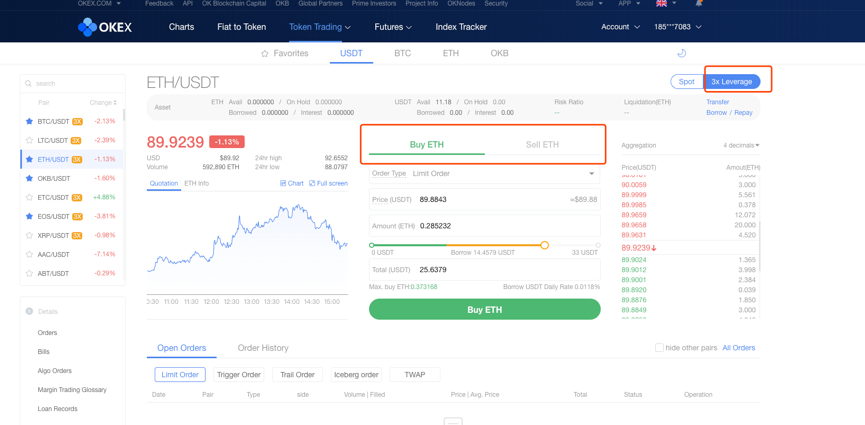Click the 3X badge next to LTC/USDT
865x425 pixels.
pyautogui.click(x=76, y=140)
